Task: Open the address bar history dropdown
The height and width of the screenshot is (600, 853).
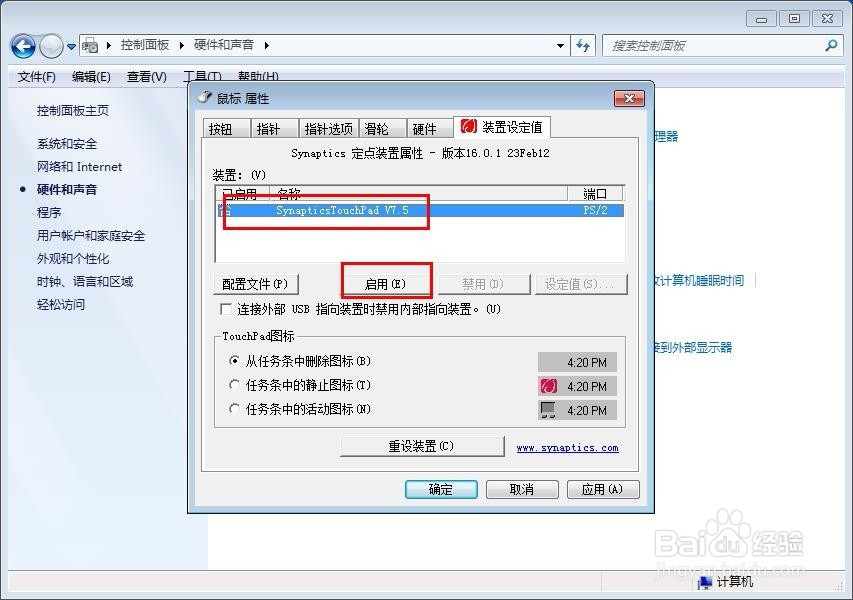Action: (560, 46)
